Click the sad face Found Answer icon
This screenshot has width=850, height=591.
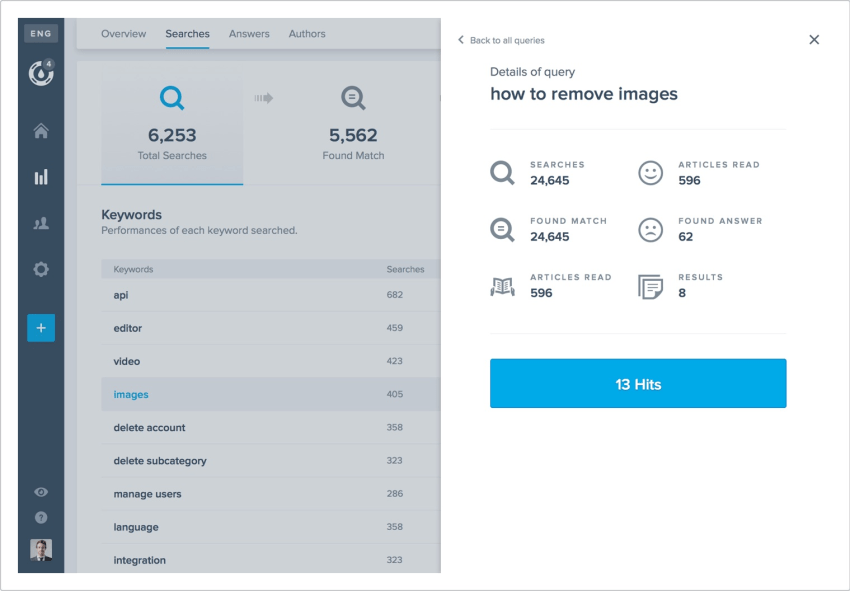651,229
